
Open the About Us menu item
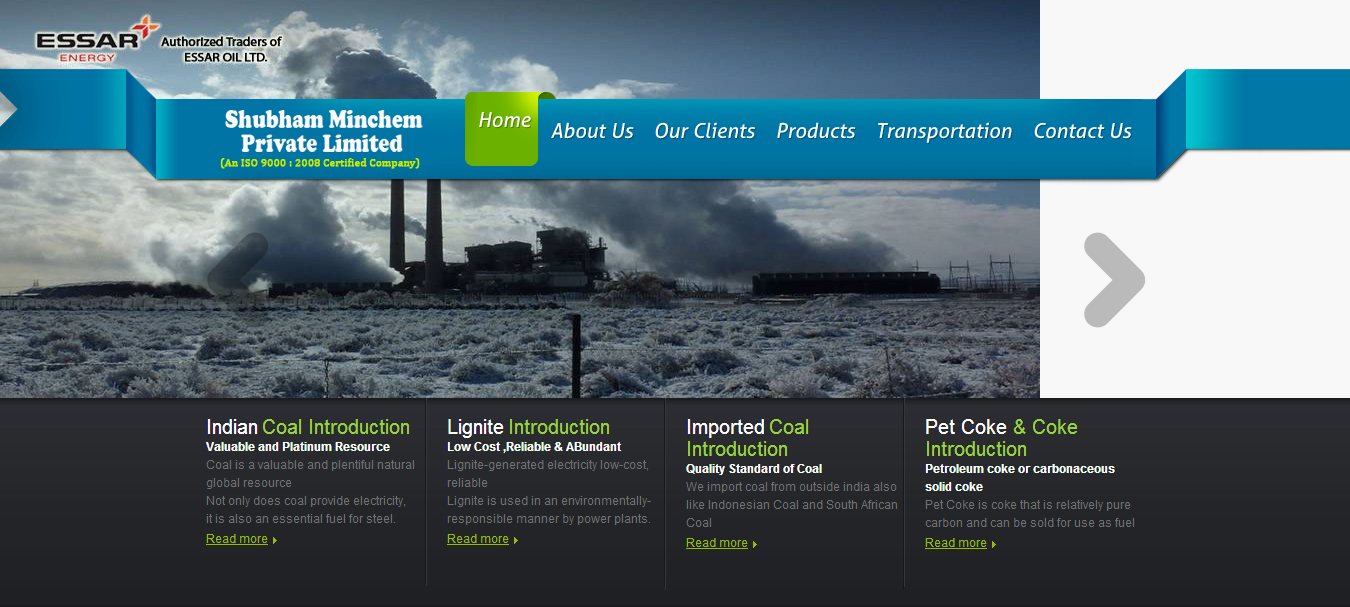(592, 131)
